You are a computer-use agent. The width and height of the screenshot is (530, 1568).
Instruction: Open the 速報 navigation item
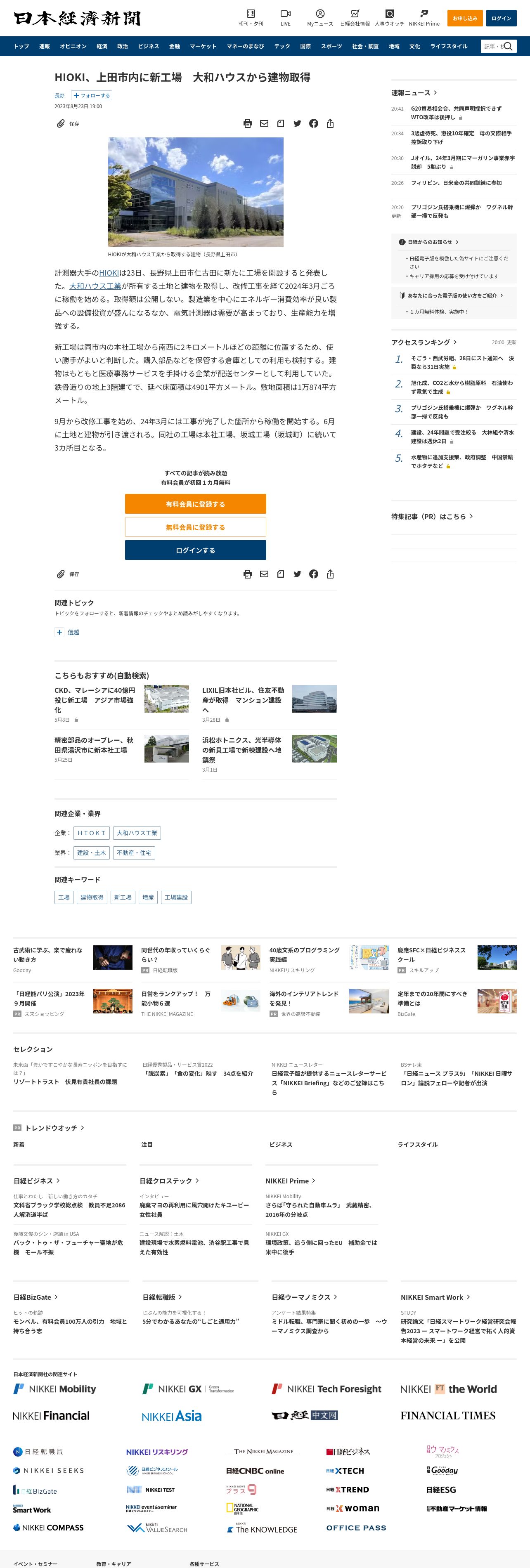(45, 46)
